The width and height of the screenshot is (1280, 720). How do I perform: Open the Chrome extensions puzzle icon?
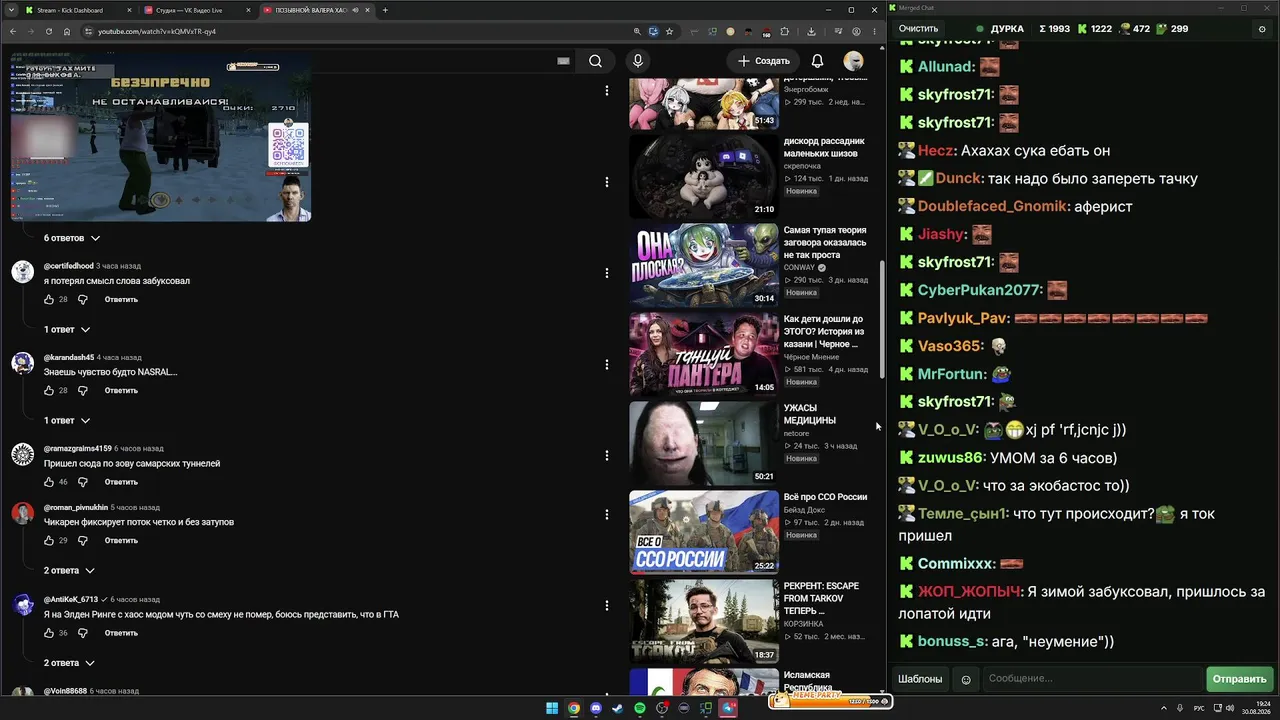tap(784, 31)
